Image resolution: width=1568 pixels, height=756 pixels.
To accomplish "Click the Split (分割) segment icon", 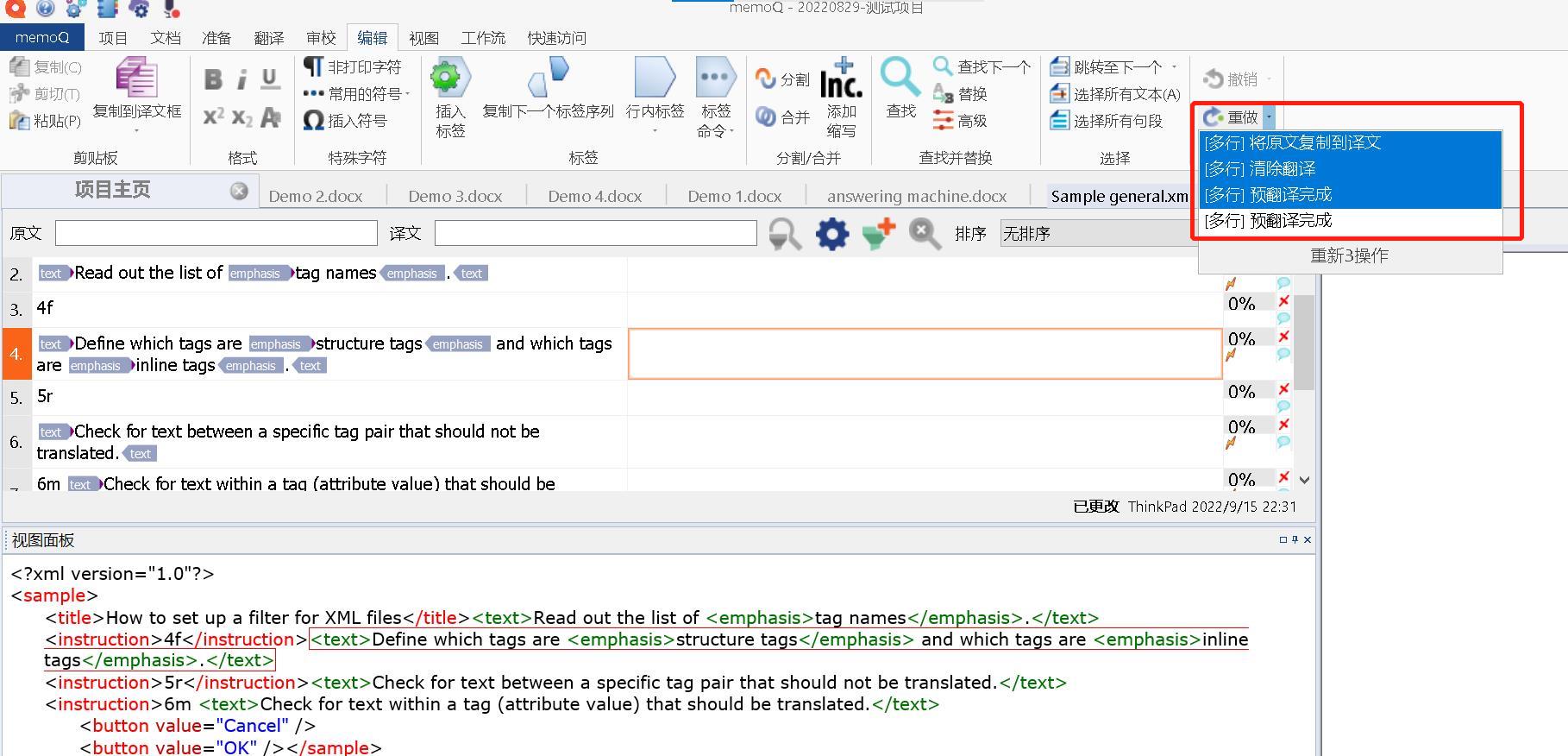I will (x=765, y=79).
